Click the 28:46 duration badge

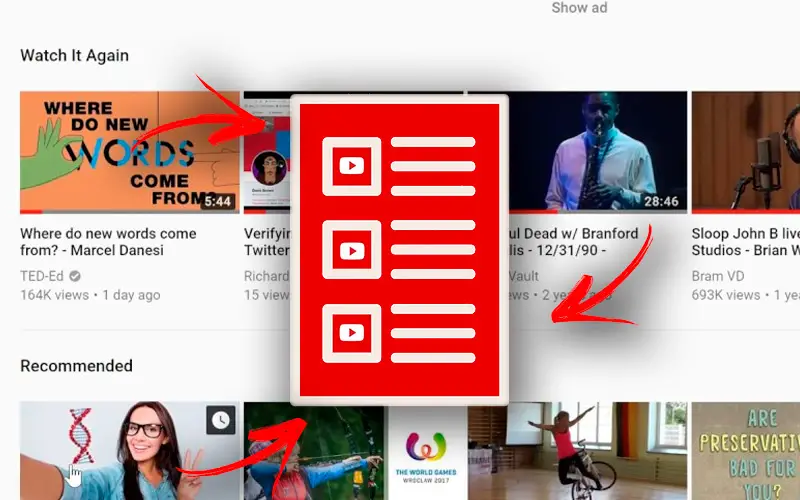661,202
